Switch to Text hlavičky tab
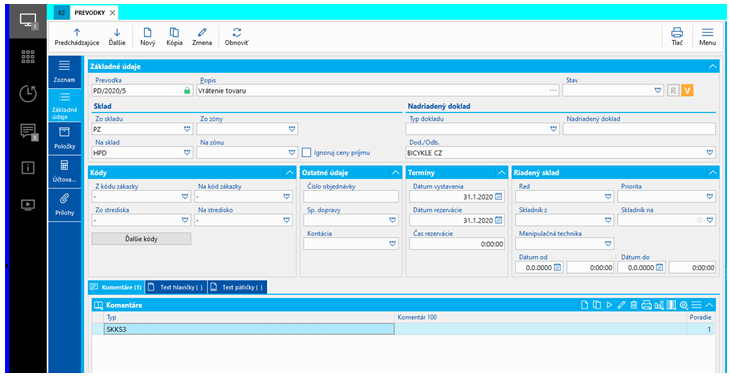Viewport: 730px width, 383px height. click(176, 287)
